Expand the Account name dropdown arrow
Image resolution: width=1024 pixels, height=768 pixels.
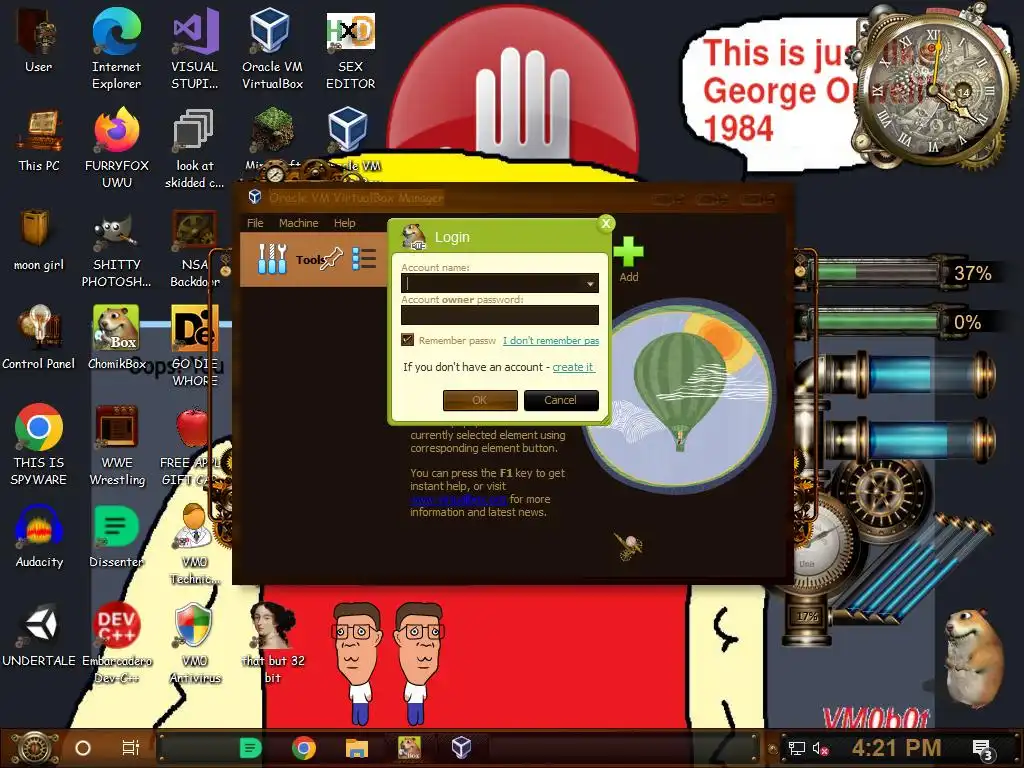coord(590,283)
